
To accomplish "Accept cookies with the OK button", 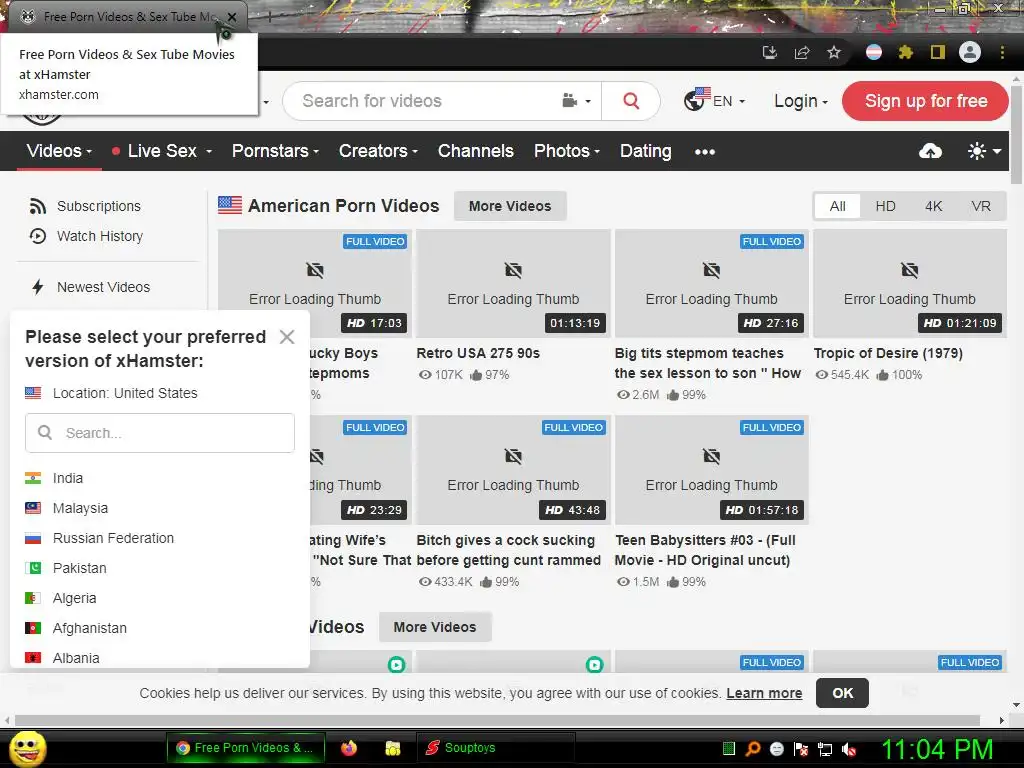I will point(842,693).
